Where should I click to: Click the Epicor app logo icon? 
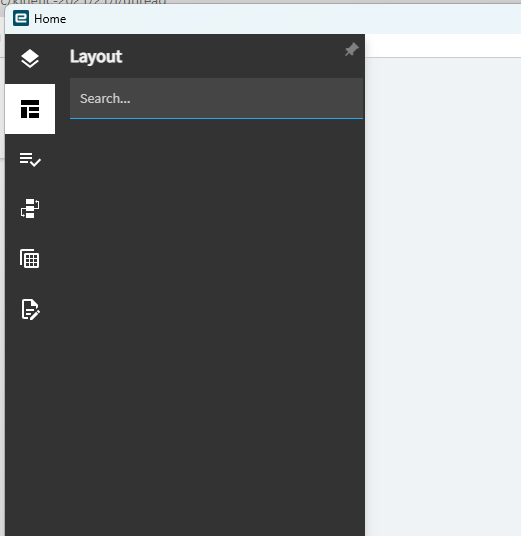(x=21, y=18)
